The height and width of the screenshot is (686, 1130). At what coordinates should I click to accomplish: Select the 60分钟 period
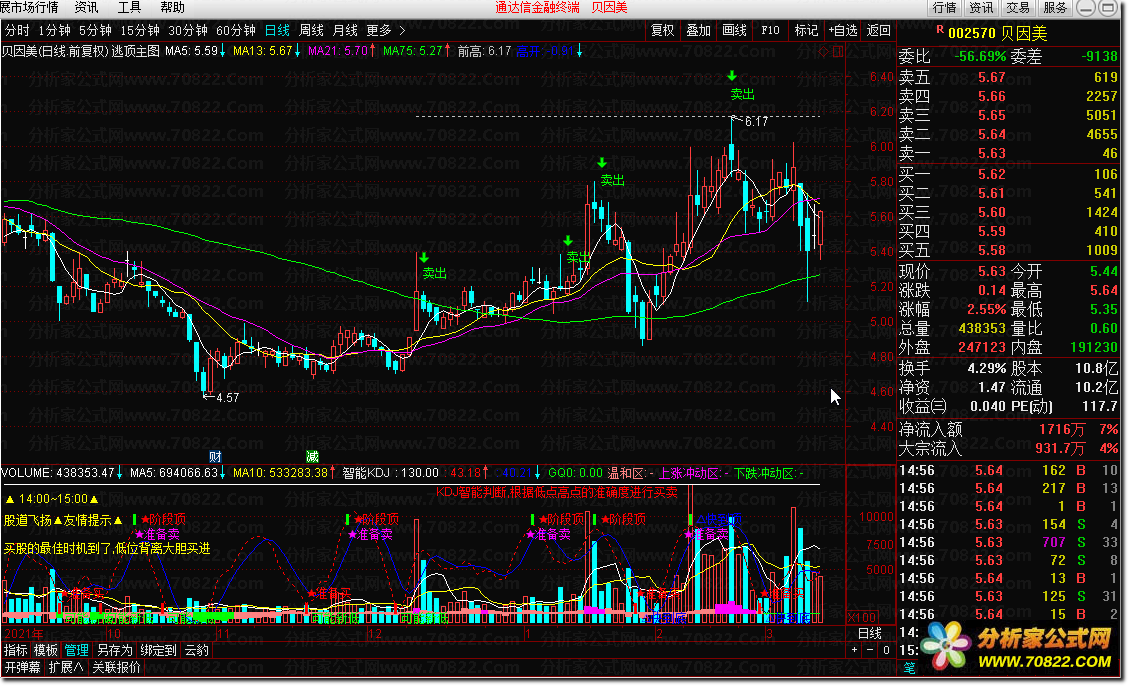tap(236, 31)
